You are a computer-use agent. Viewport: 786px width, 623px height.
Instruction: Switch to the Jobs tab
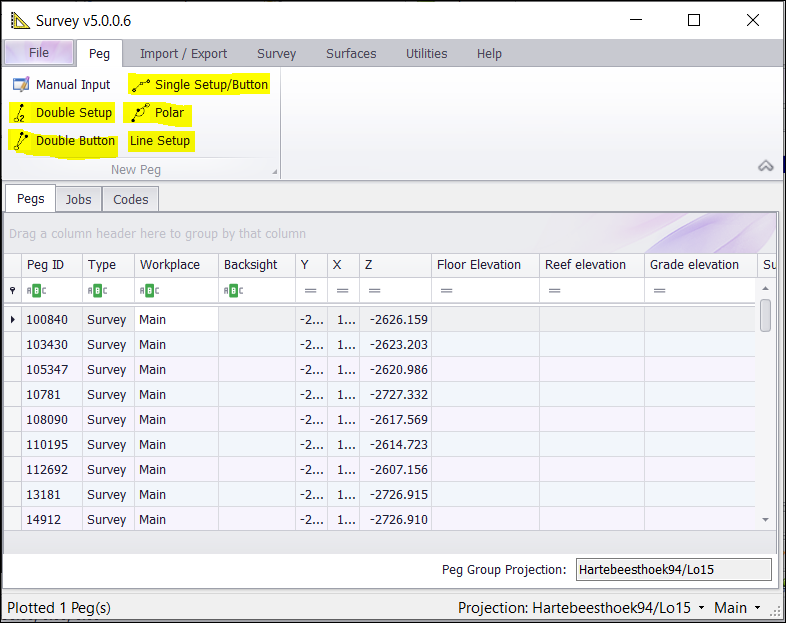coord(78,199)
